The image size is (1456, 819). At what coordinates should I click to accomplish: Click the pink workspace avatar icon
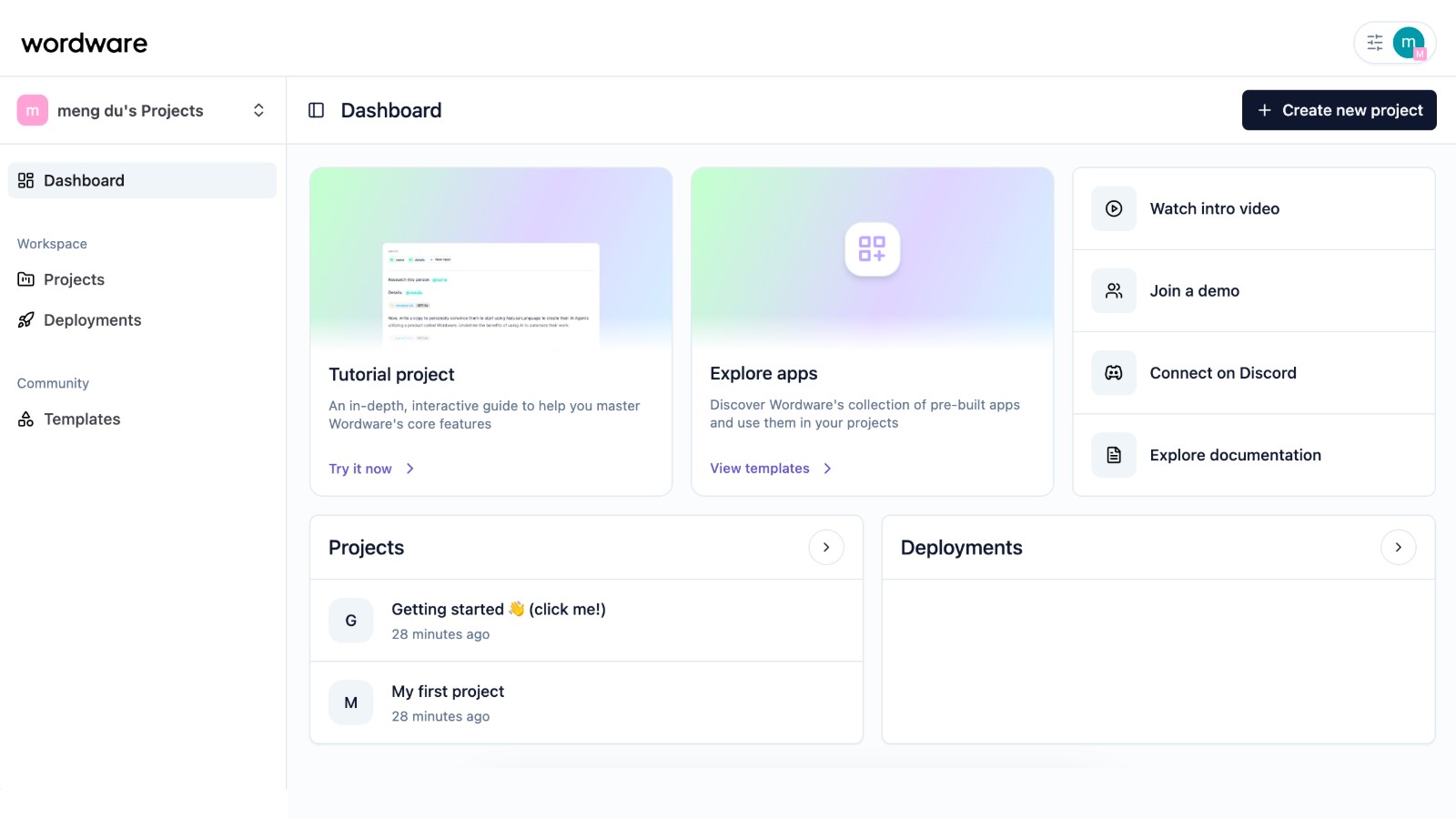33,110
